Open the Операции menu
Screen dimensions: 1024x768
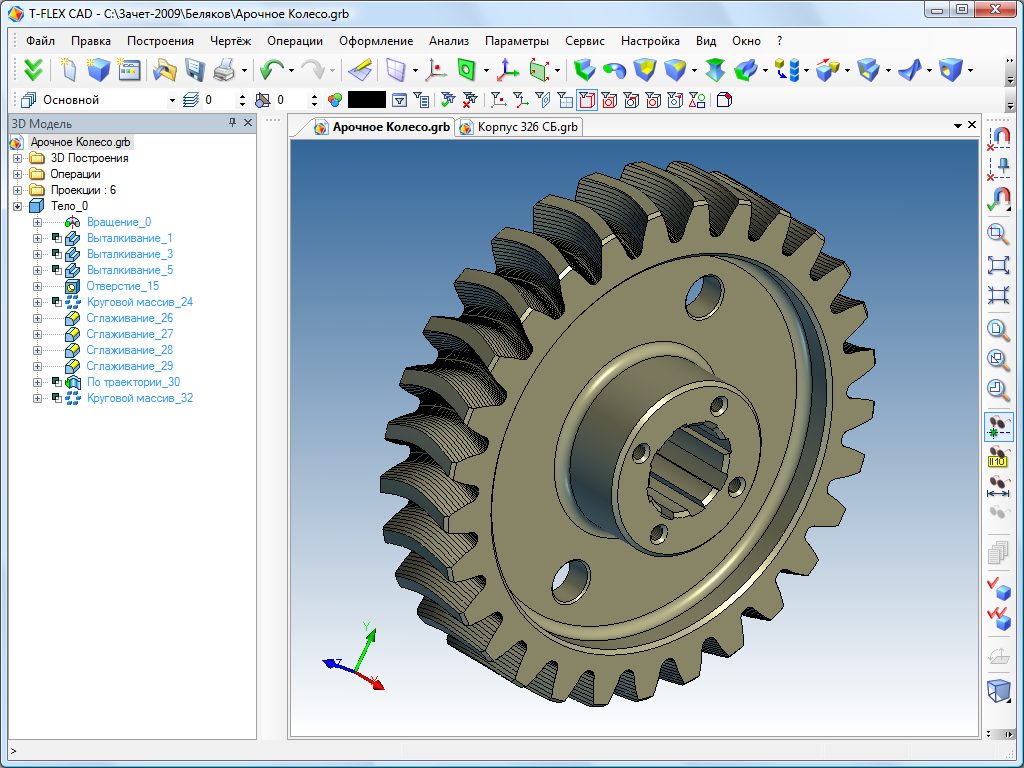[294, 41]
